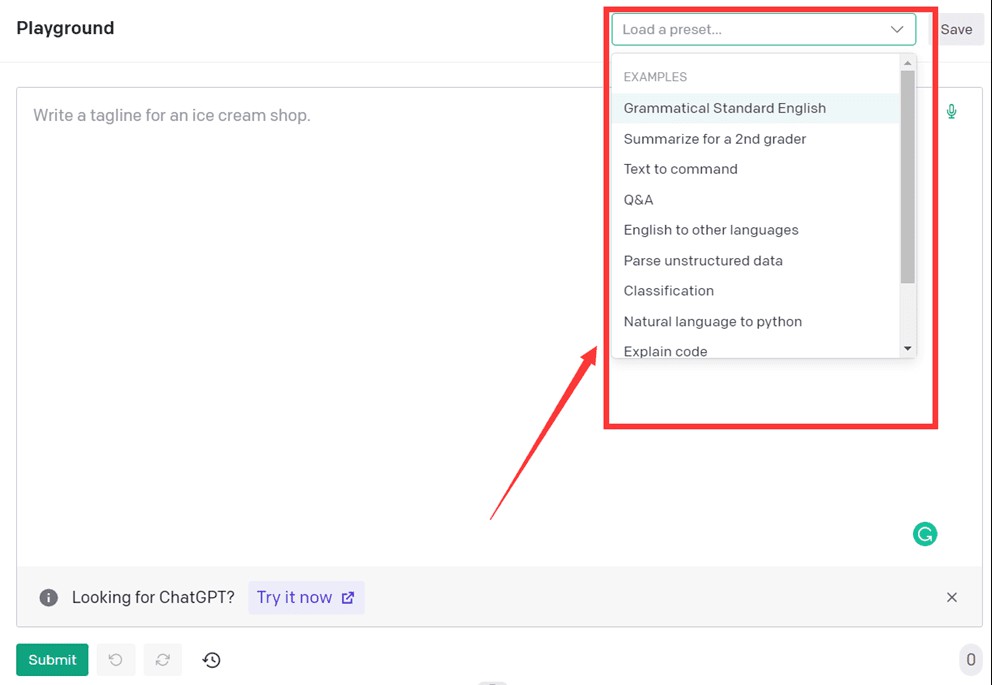The width and height of the screenshot is (992, 685).
Task: Click the regenerate refresh icon
Action: tap(163, 660)
